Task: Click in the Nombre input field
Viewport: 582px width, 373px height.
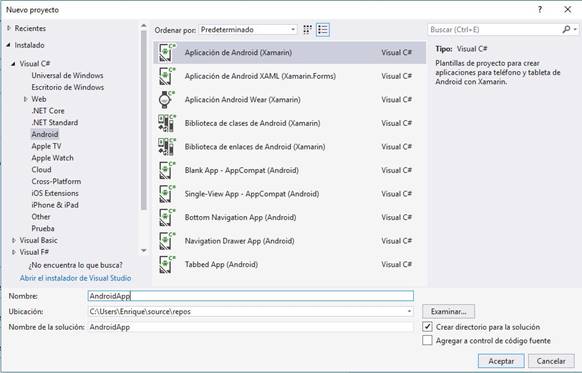Action: tap(251, 296)
